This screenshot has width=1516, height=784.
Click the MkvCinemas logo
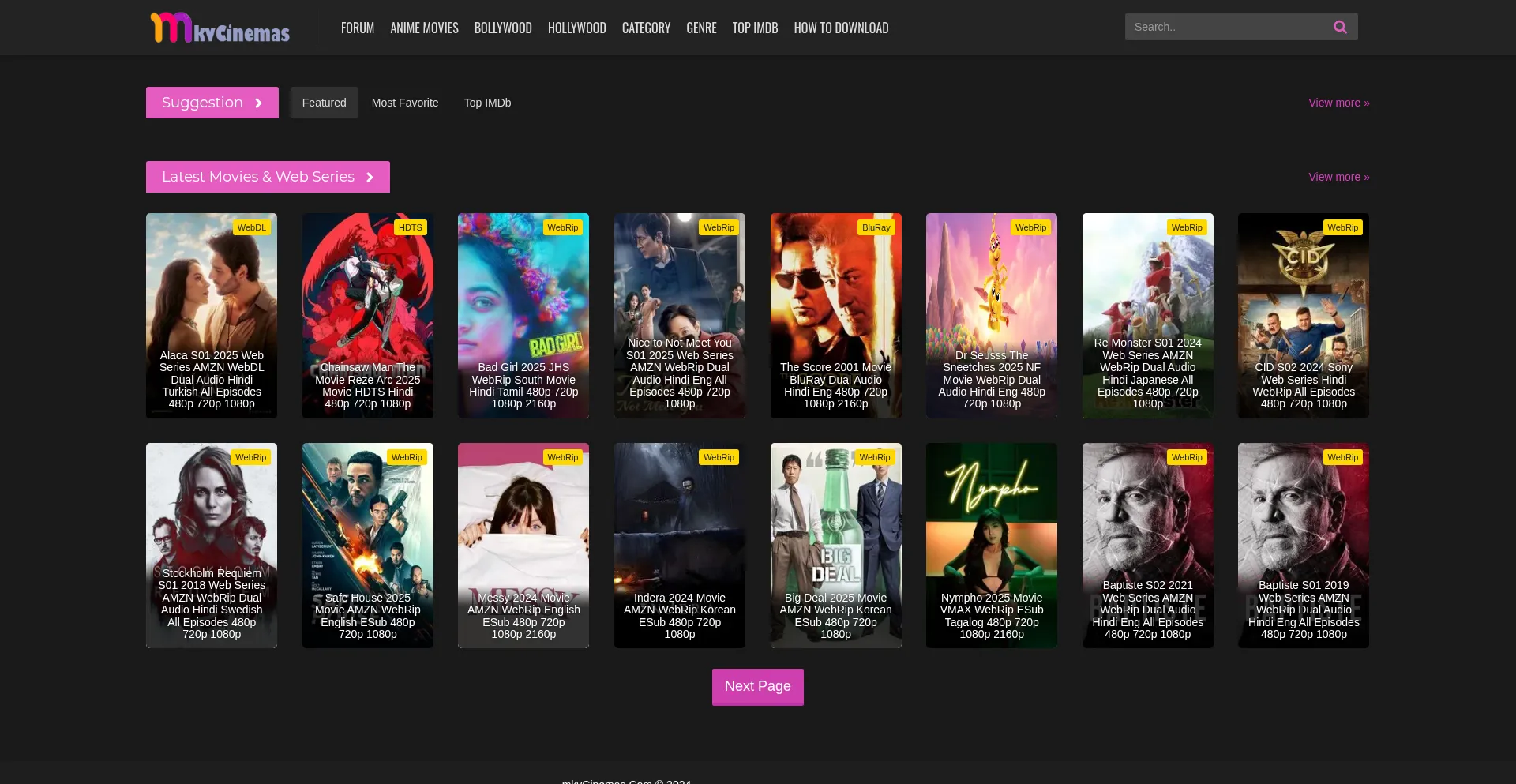[220, 27]
